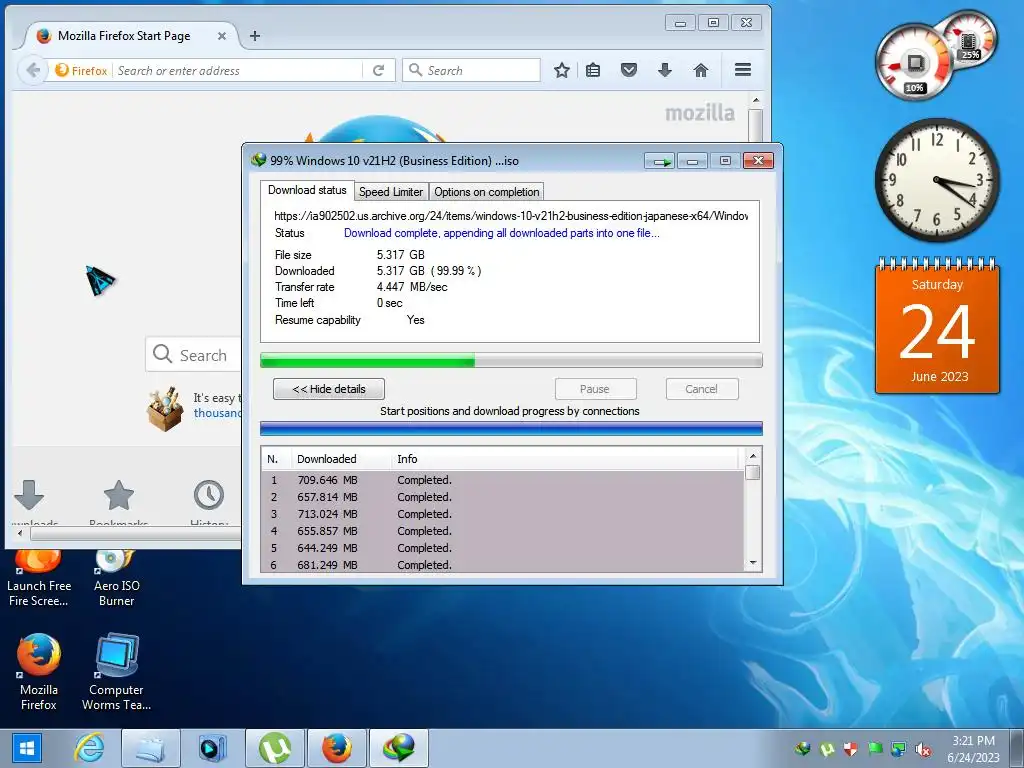Switch to uTorrent in the taskbar
Image resolution: width=1024 pixels, height=768 pixels.
click(x=274, y=748)
